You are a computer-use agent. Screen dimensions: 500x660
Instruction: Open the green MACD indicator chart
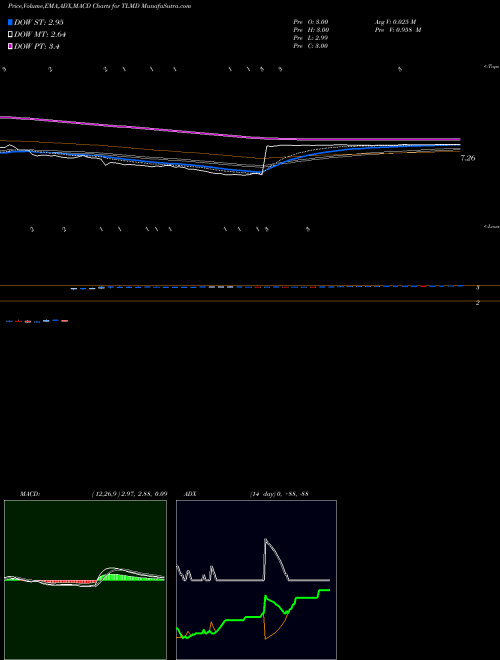point(85,580)
